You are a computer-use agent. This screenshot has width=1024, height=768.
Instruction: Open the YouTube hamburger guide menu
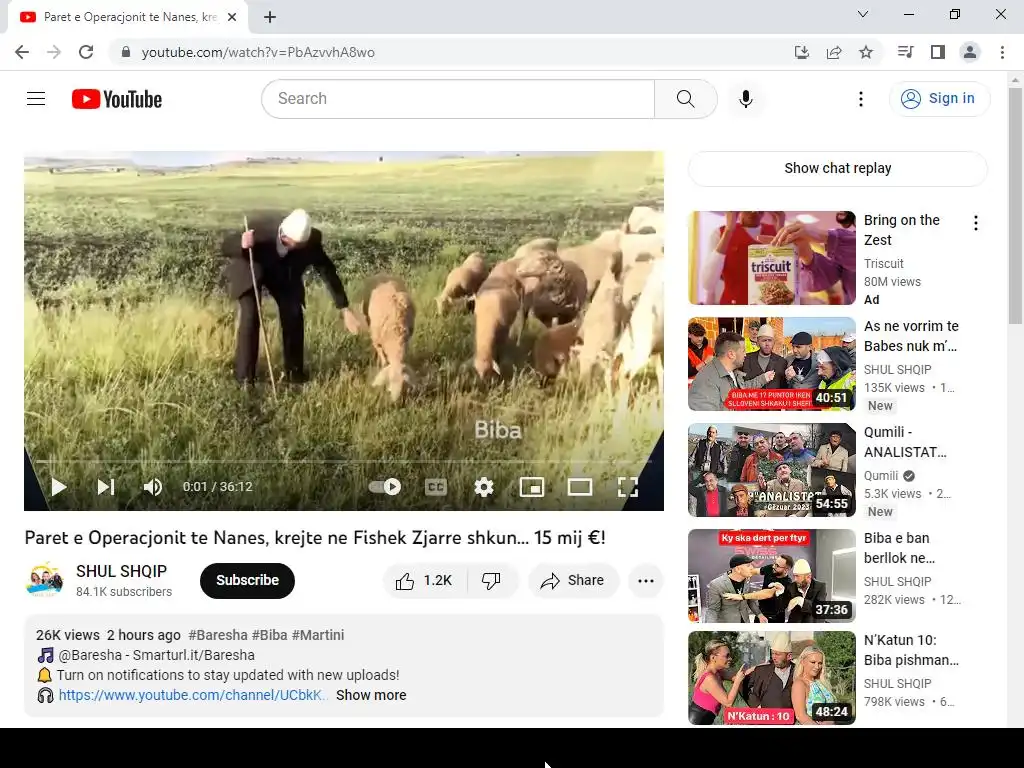[36, 99]
